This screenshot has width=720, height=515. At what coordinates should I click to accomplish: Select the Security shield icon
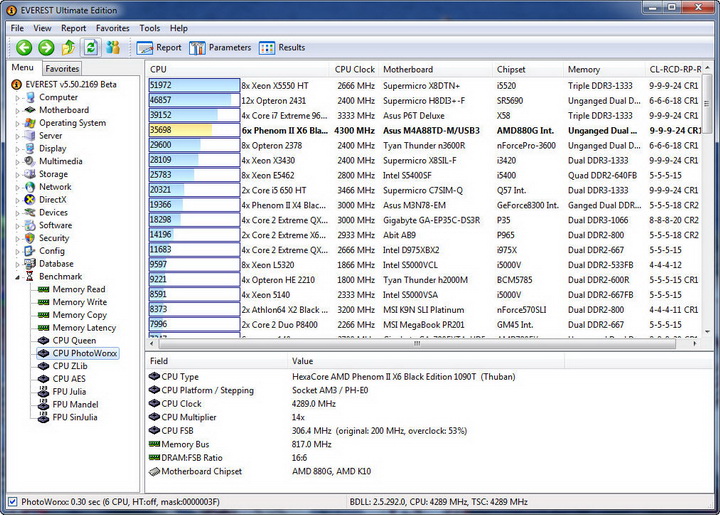click(x=30, y=238)
